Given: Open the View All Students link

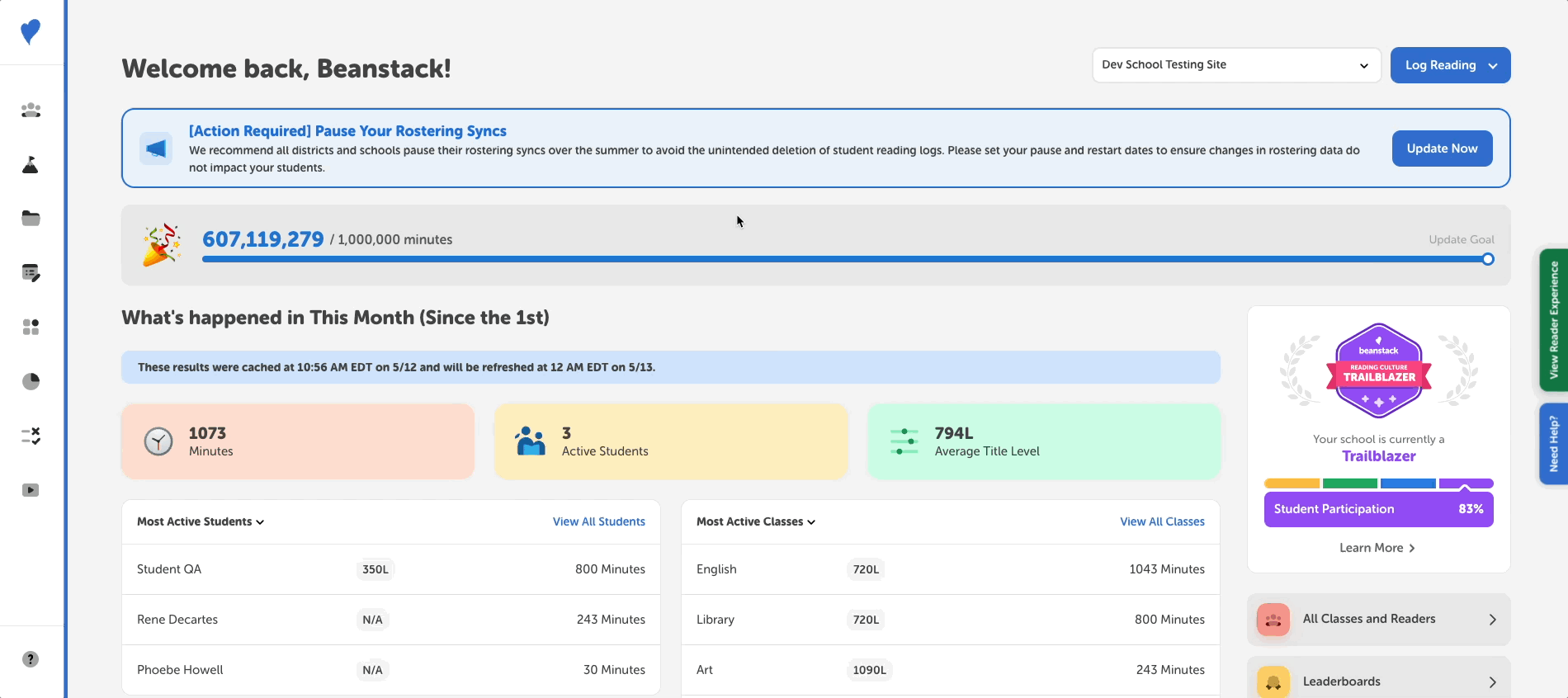Looking at the screenshot, I should coord(599,521).
